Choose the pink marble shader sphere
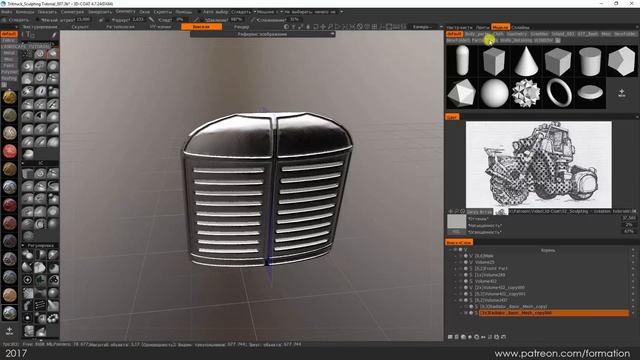This screenshot has height=360, width=640. click(9, 133)
